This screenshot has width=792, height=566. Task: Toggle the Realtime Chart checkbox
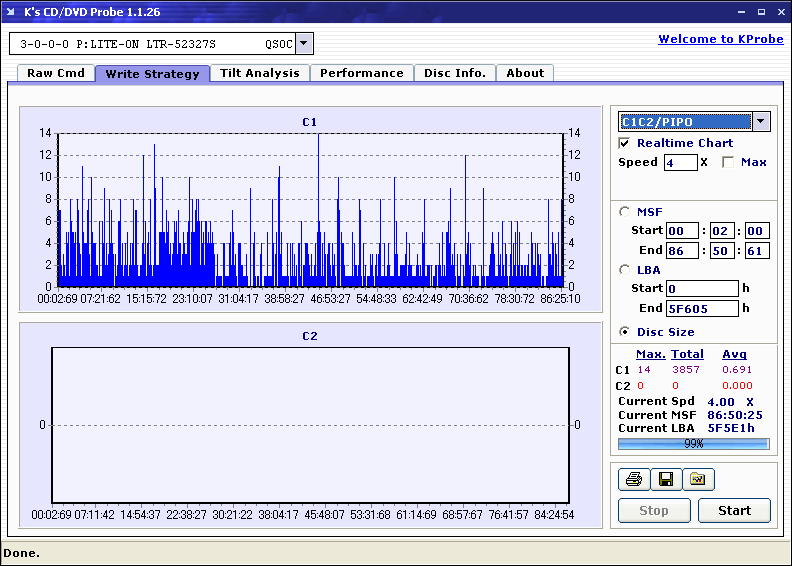(x=625, y=143)
